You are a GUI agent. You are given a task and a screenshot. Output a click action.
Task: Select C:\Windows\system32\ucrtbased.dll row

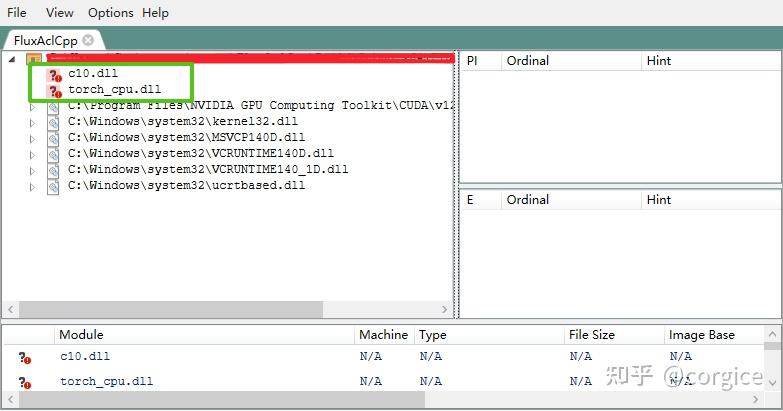186,185
